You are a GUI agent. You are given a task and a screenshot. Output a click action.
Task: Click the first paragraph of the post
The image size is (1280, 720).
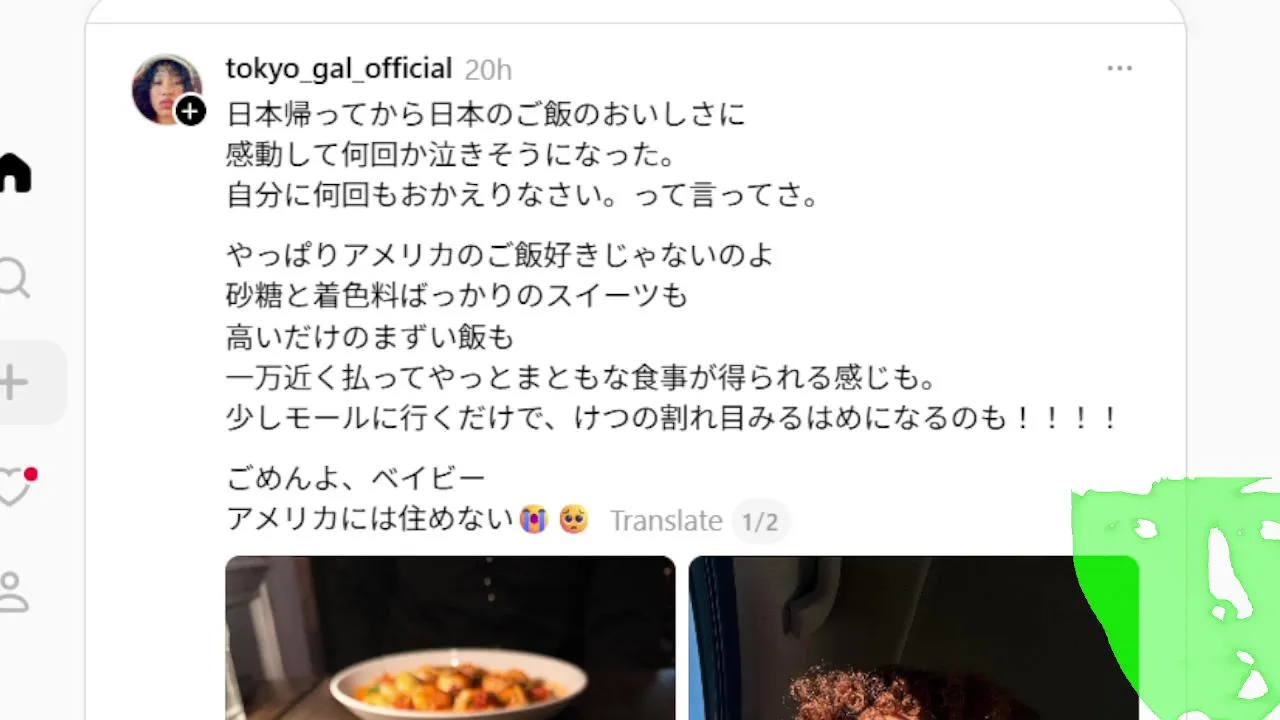click(x=522, y=155)
